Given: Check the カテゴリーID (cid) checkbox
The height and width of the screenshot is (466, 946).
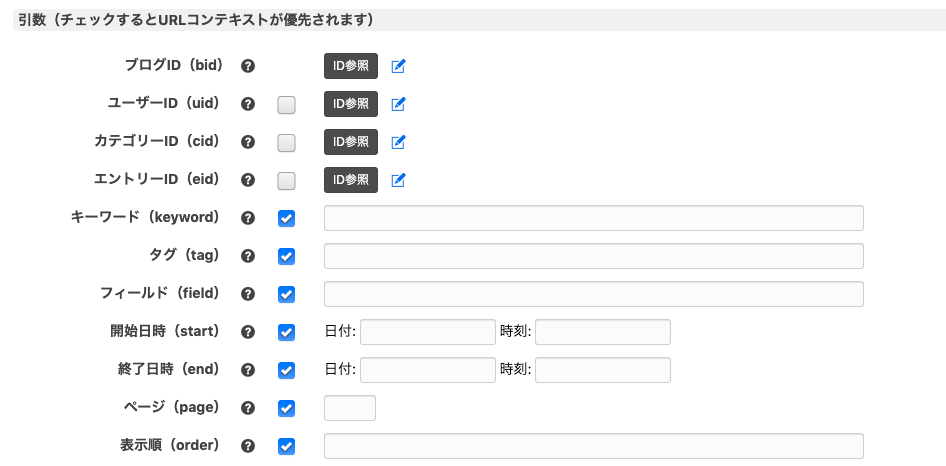Looking at the screenshot, I should point(287,143).
